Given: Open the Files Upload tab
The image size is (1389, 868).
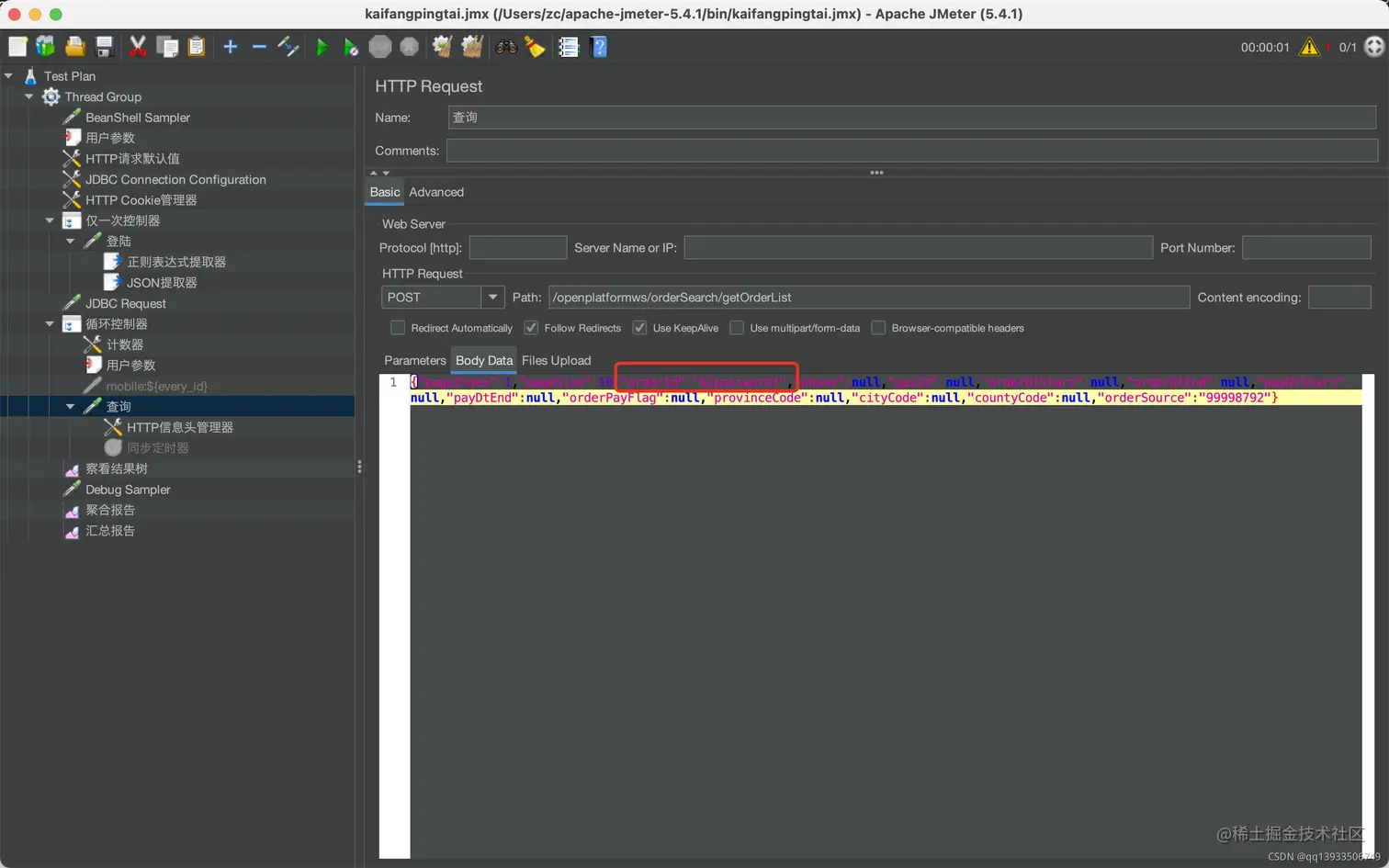Looking at the screenshot, I should click(557, 361).
